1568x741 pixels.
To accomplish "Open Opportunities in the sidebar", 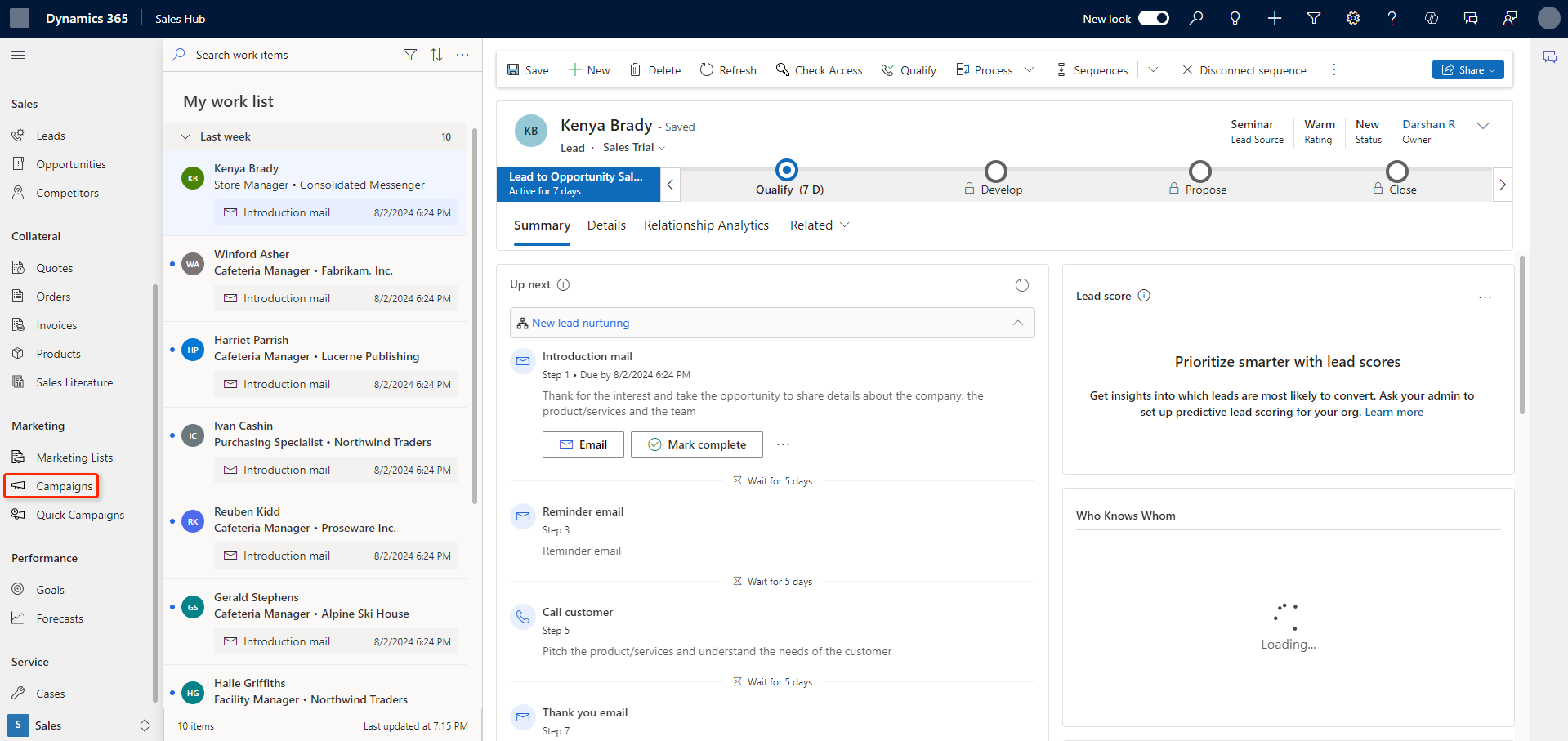I will click(x=70, y=164).
